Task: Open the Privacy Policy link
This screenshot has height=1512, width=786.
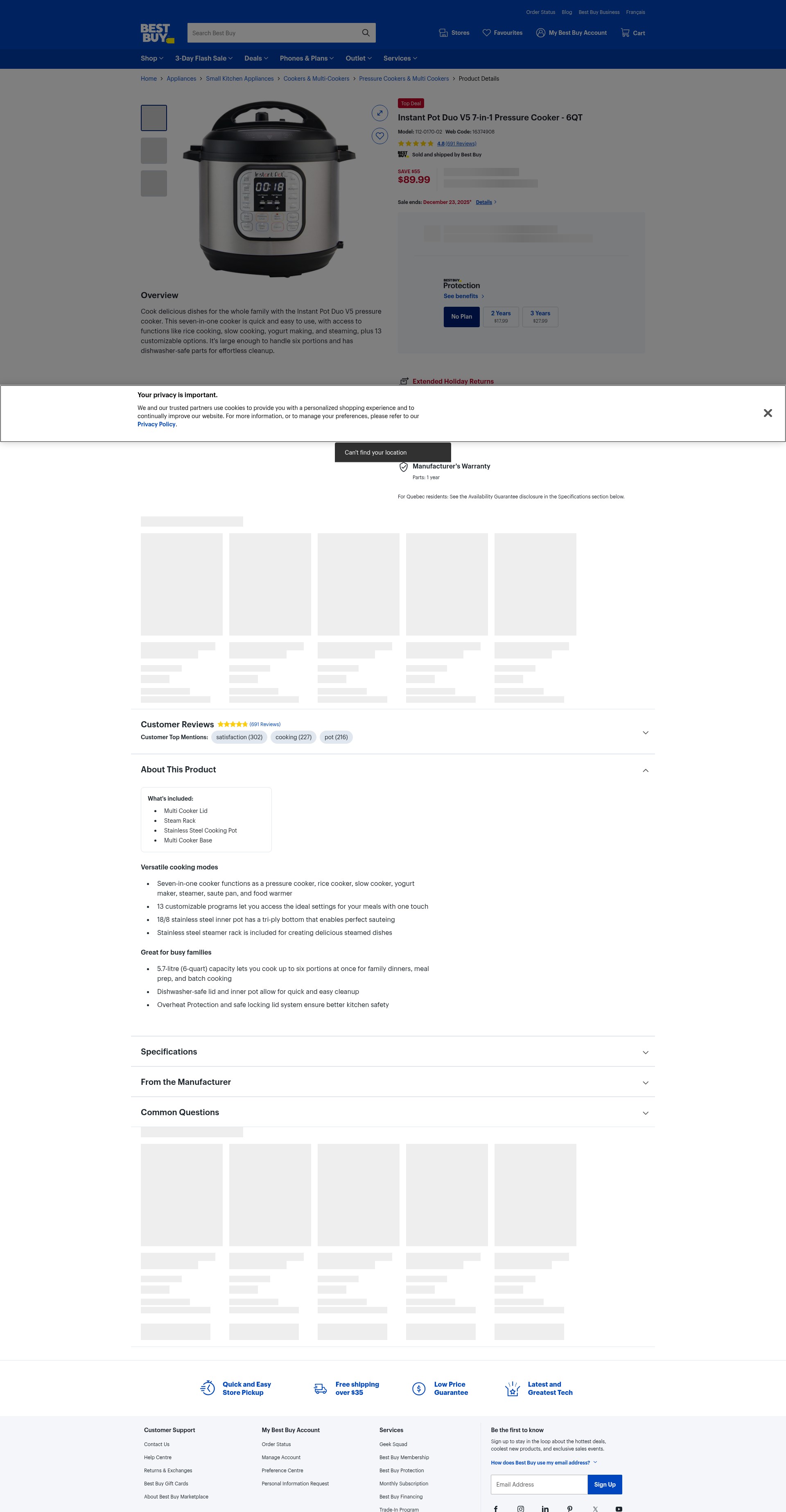Action: [156, 424]
